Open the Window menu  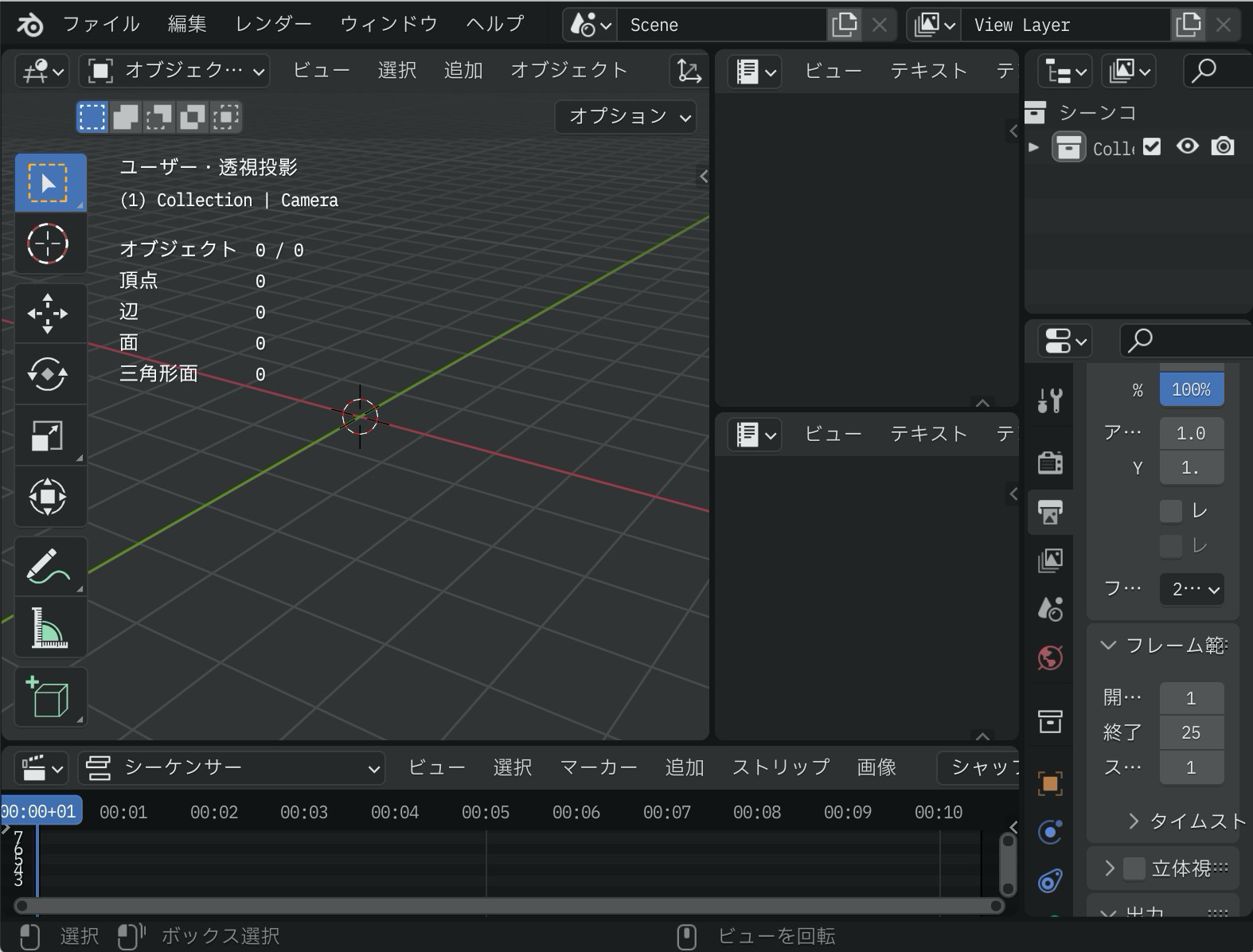(x=388, y=25)
